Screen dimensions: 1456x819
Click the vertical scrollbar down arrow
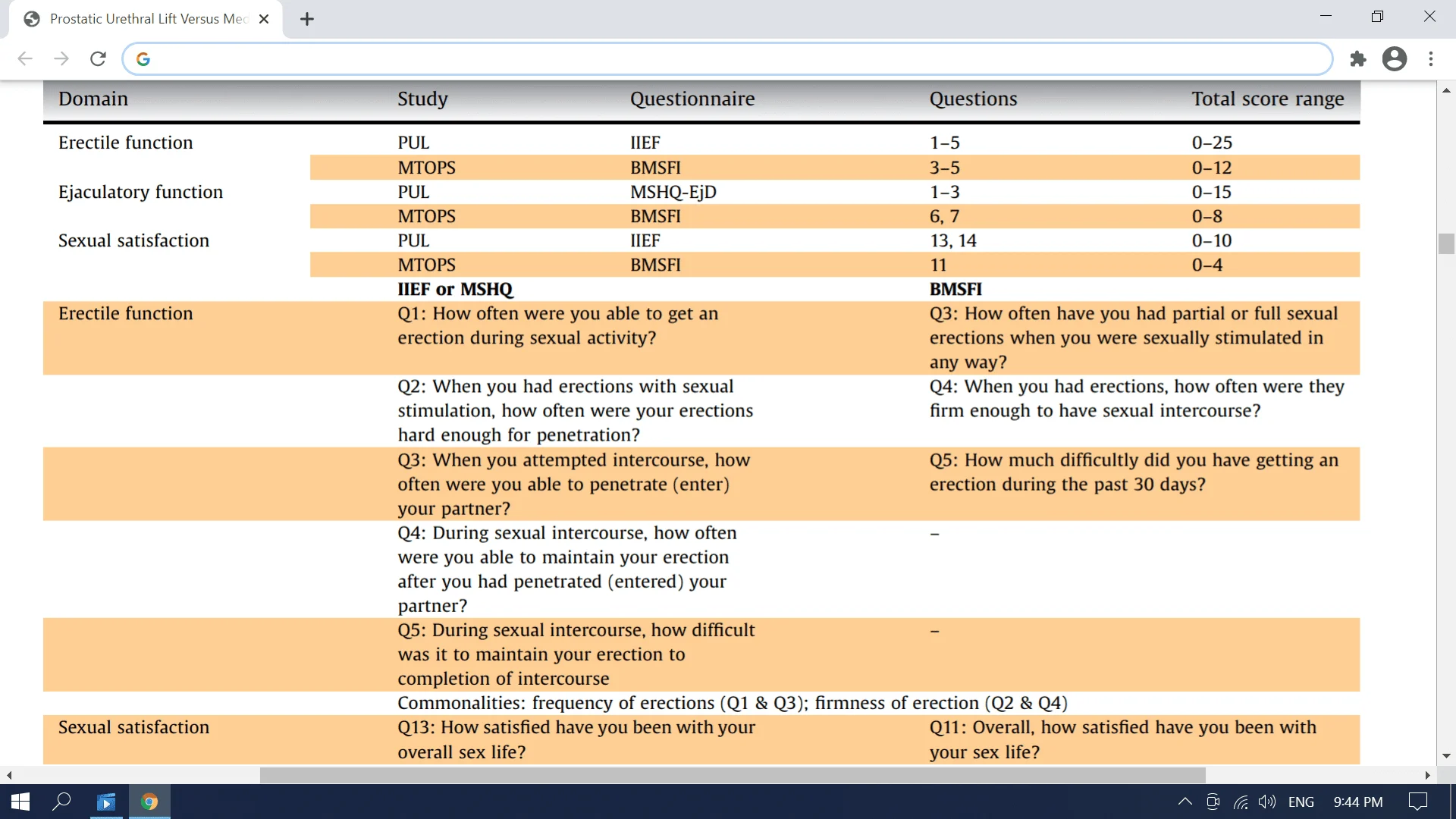pyautogui.click(x=1446, y=756)
